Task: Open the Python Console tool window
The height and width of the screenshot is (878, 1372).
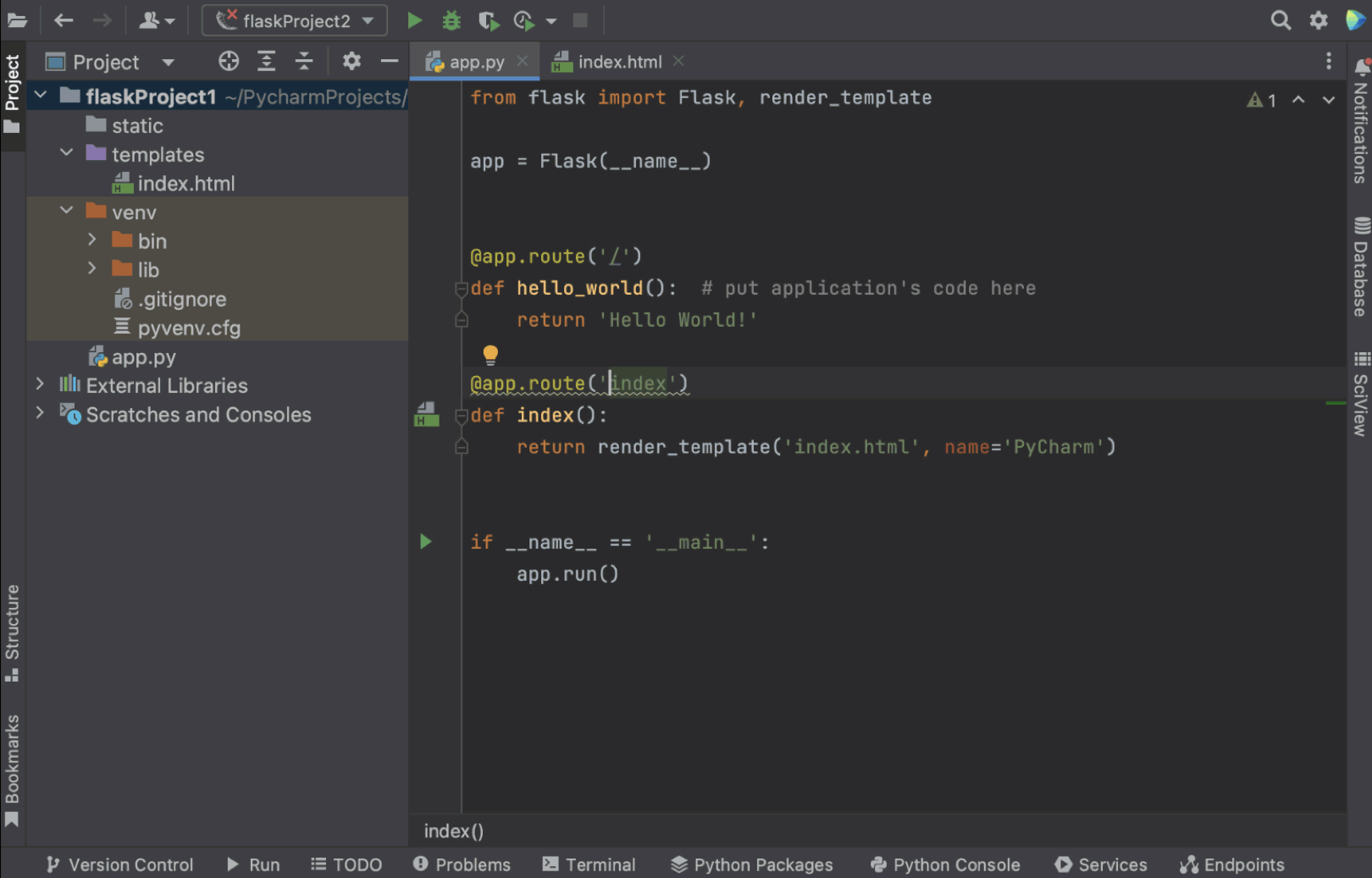Action: (945, 864)
